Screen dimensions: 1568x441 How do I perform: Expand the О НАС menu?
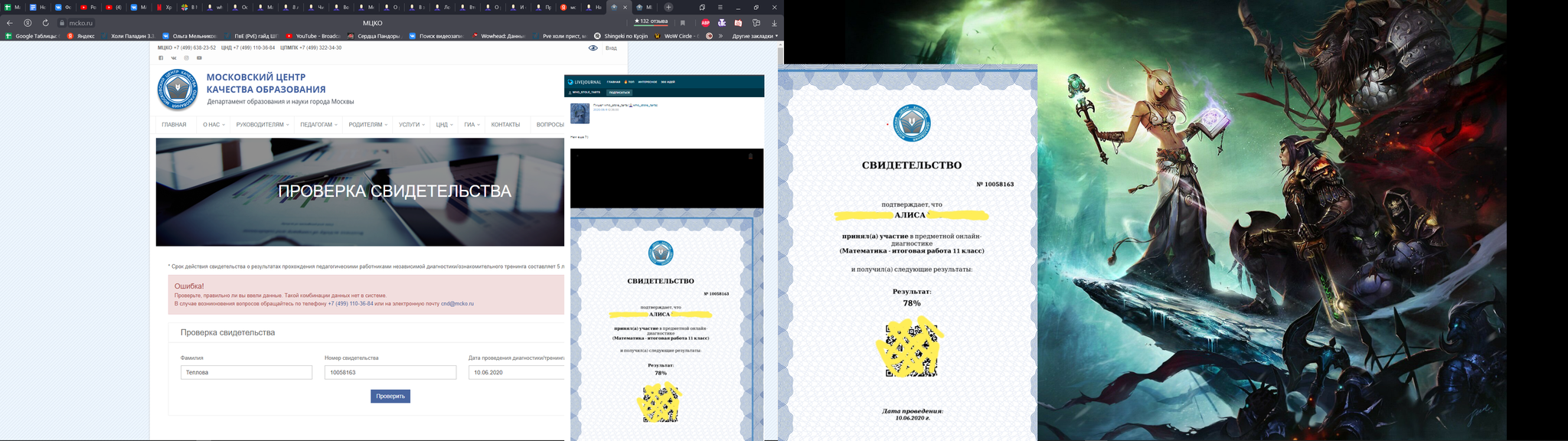pos(214,125)
